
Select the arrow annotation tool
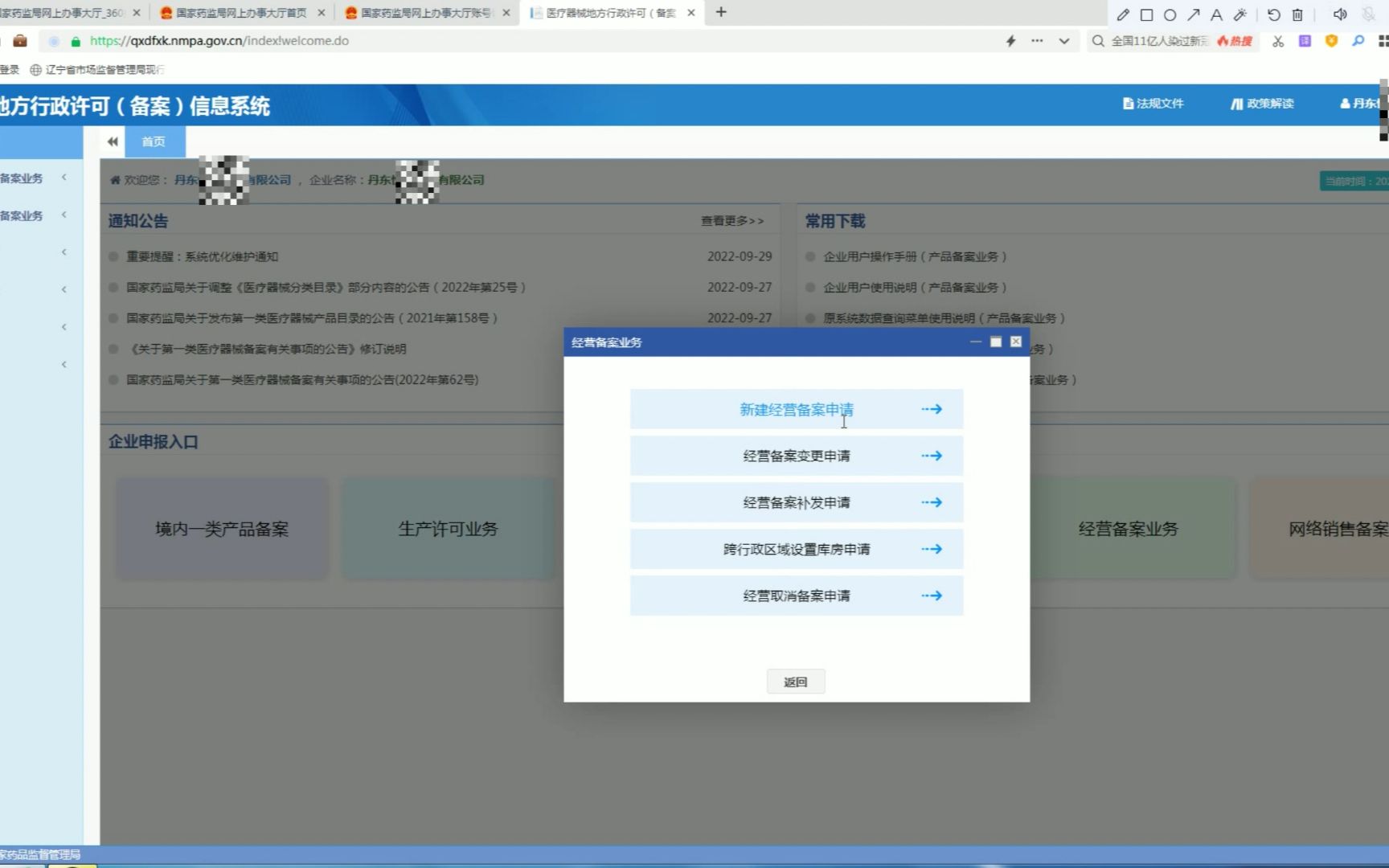[1192, 14]
